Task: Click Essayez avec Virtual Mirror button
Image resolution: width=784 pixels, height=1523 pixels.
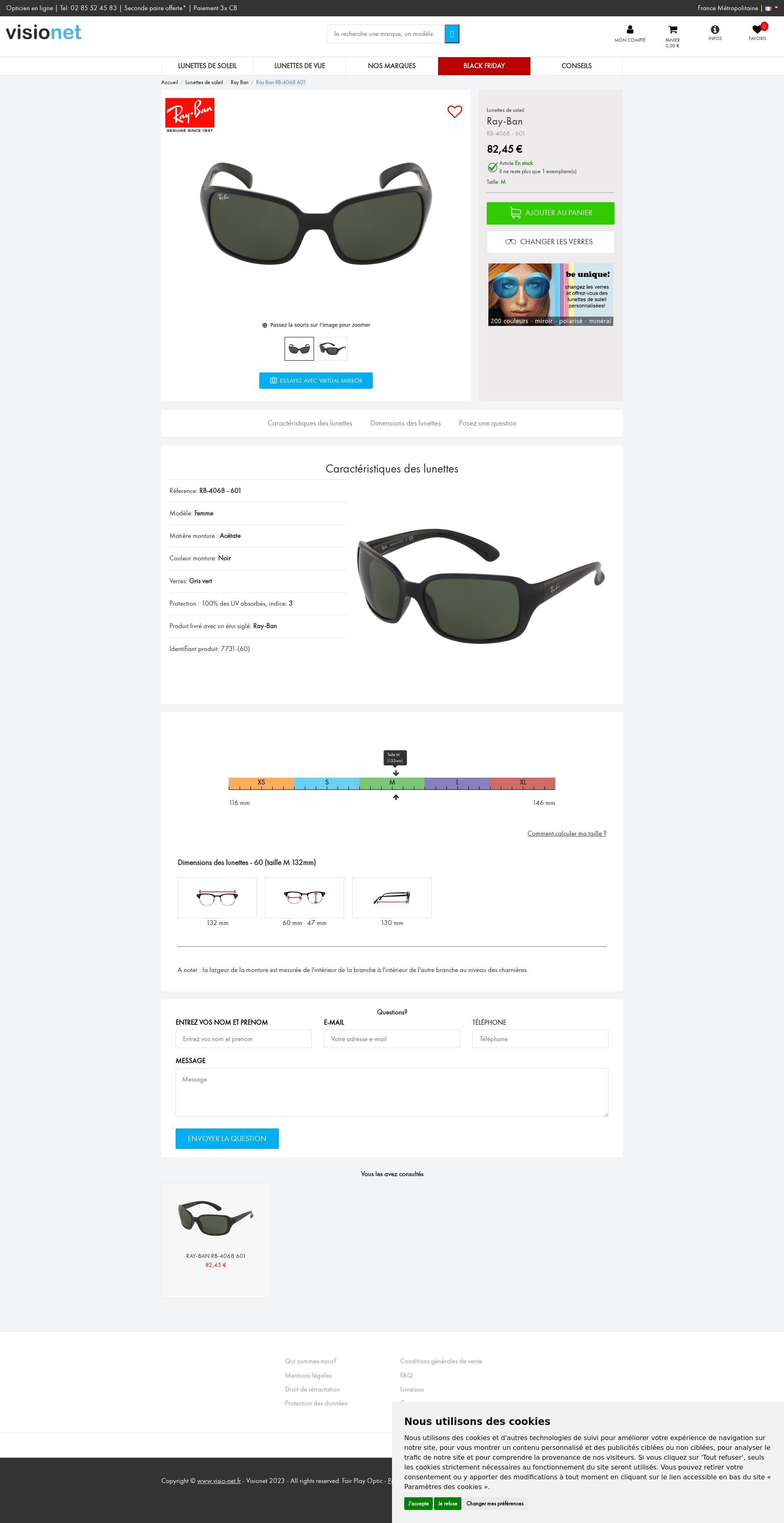Action: [x=316, y=381]
